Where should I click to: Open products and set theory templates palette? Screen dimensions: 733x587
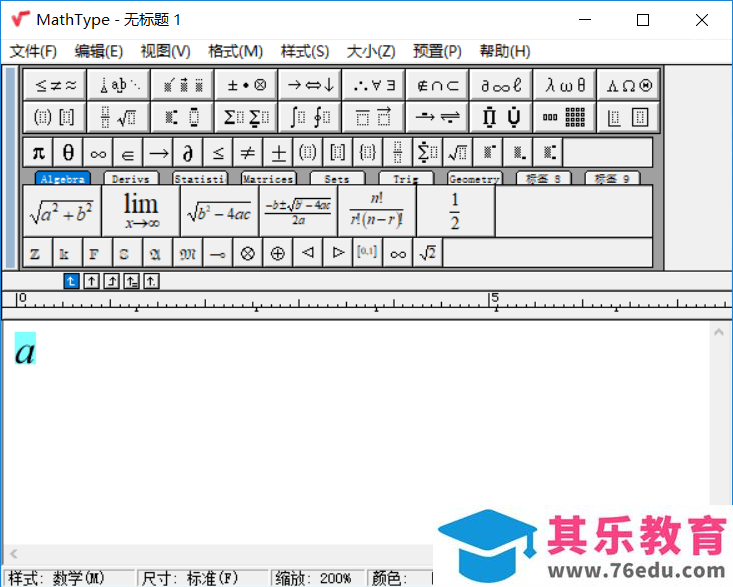tap(501, 117)
